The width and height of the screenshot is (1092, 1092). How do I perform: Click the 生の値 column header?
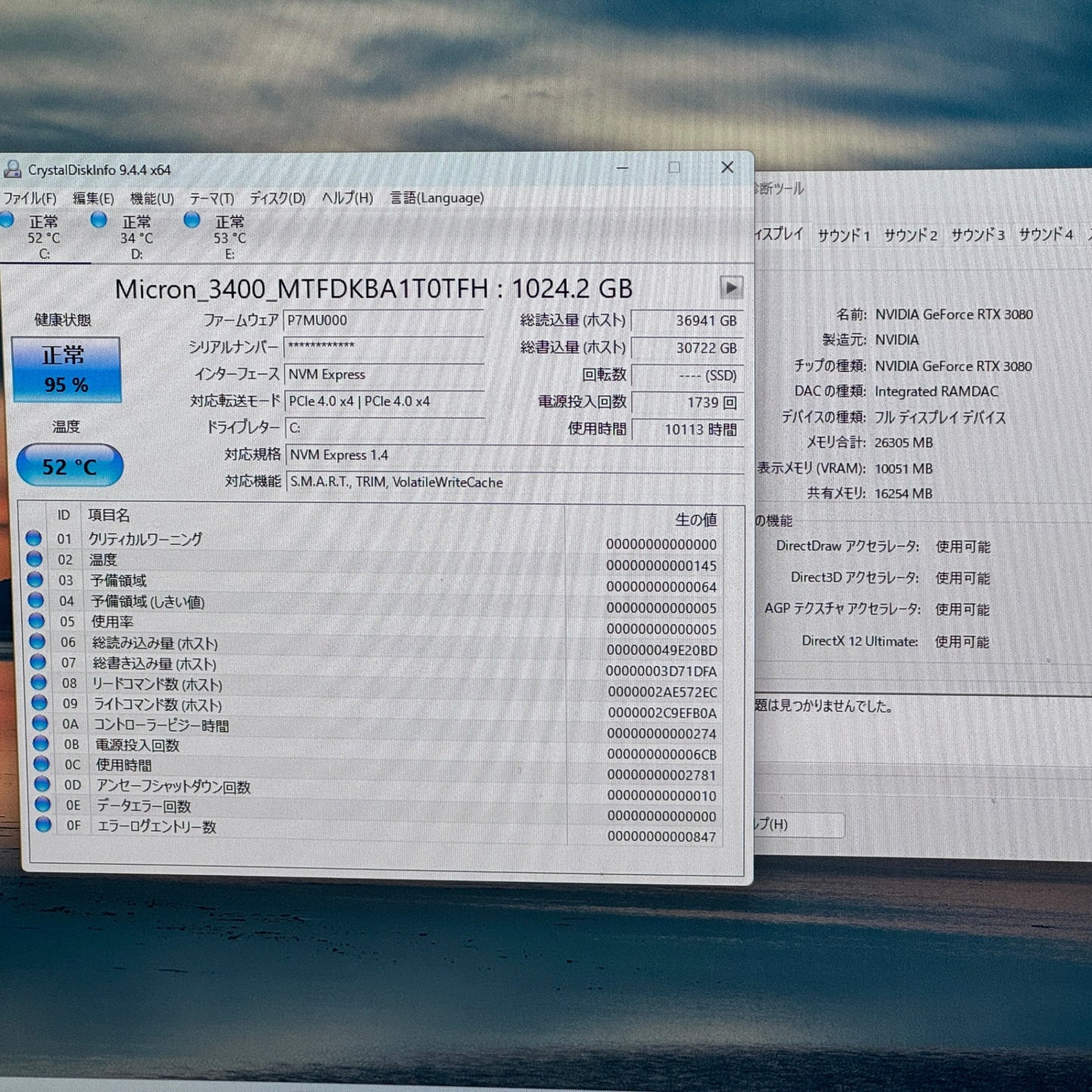tap(695, 520)
